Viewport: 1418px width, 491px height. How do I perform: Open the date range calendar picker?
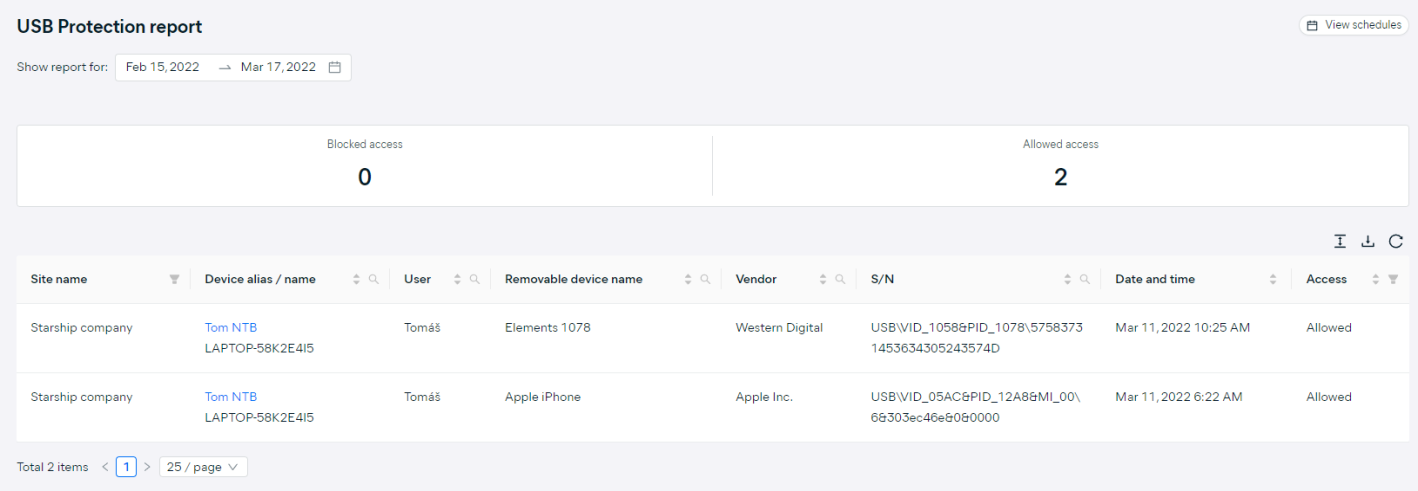(335, 67)
